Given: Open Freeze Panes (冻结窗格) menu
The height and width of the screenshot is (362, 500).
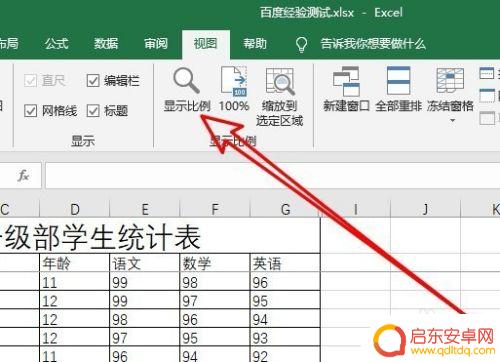Looking at the screenshot, I should click(x=450, y=94).
